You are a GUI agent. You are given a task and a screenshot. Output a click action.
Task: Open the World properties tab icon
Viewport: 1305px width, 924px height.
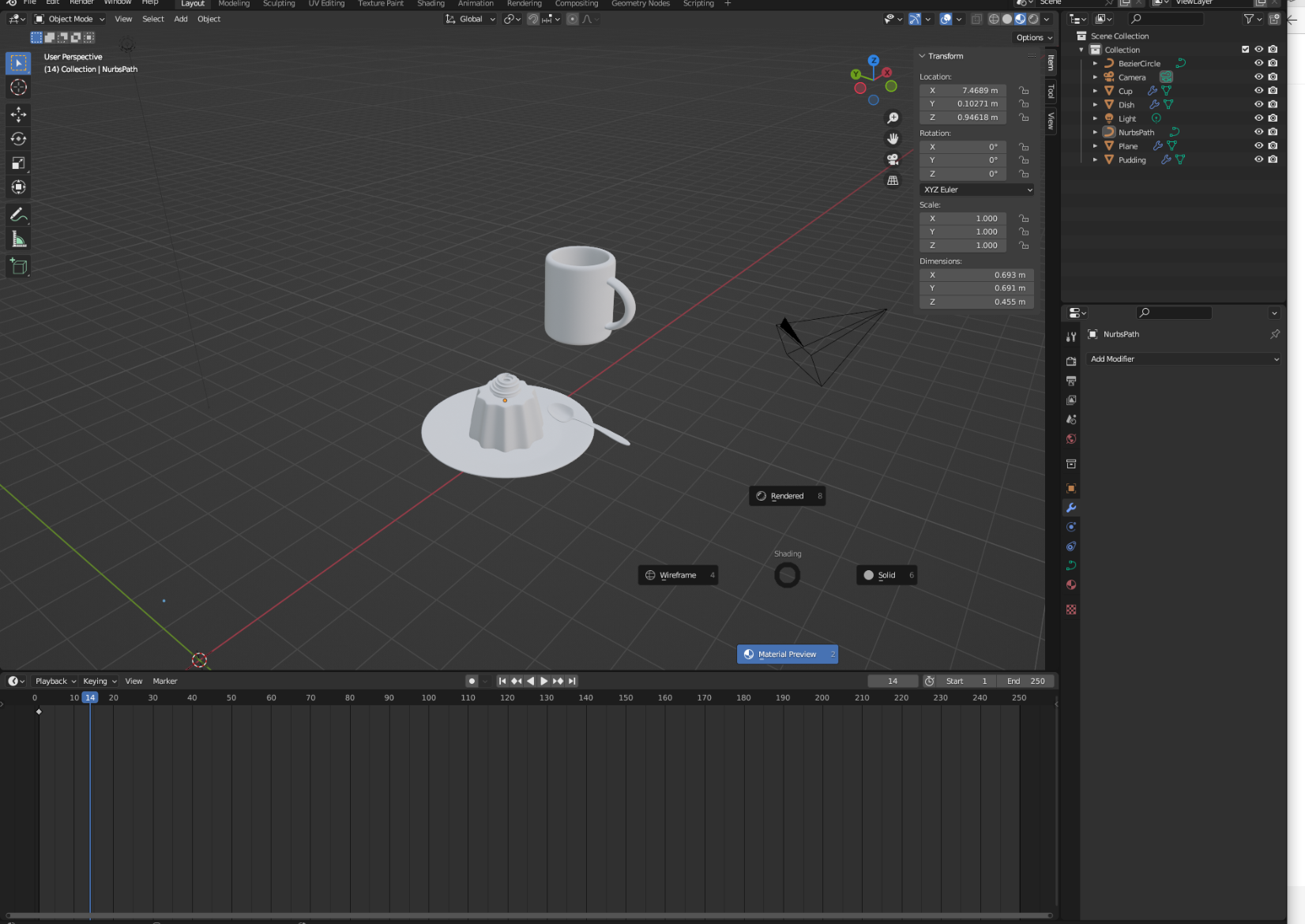pos(1071,439)
